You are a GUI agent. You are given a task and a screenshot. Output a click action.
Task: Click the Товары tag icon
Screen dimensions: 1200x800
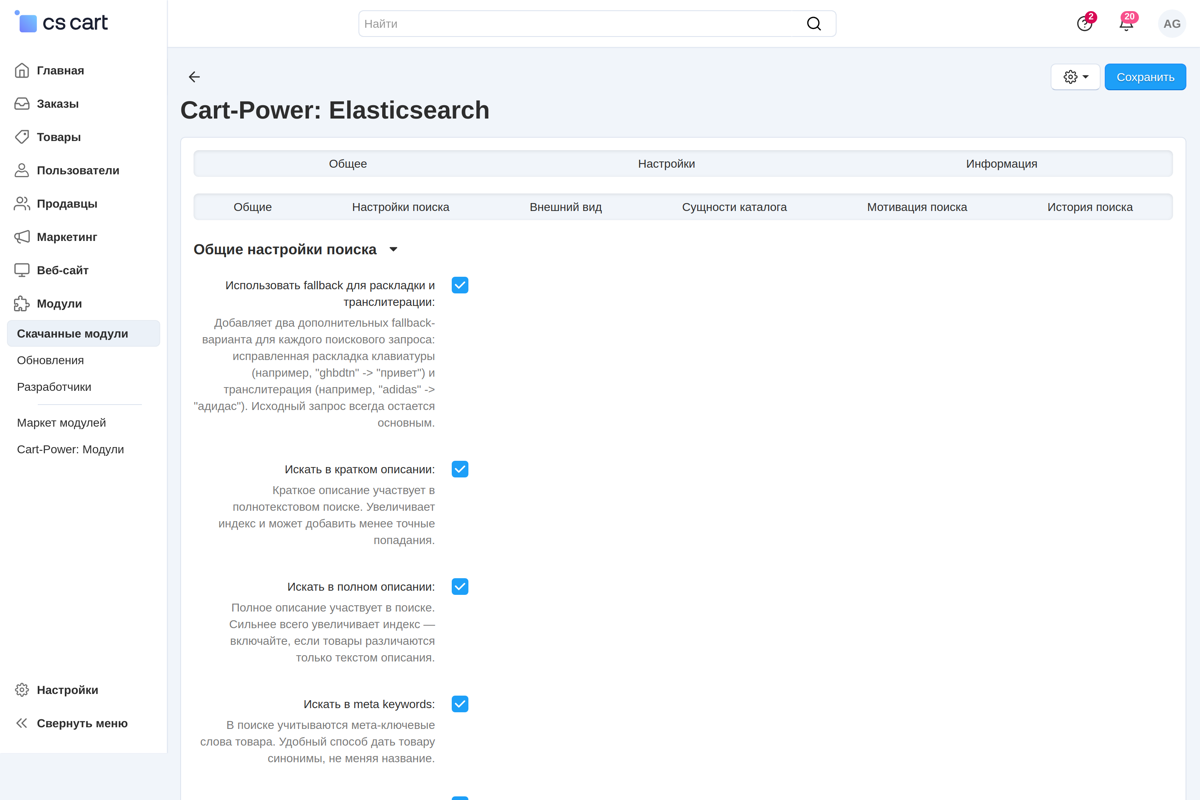(22, 137)
